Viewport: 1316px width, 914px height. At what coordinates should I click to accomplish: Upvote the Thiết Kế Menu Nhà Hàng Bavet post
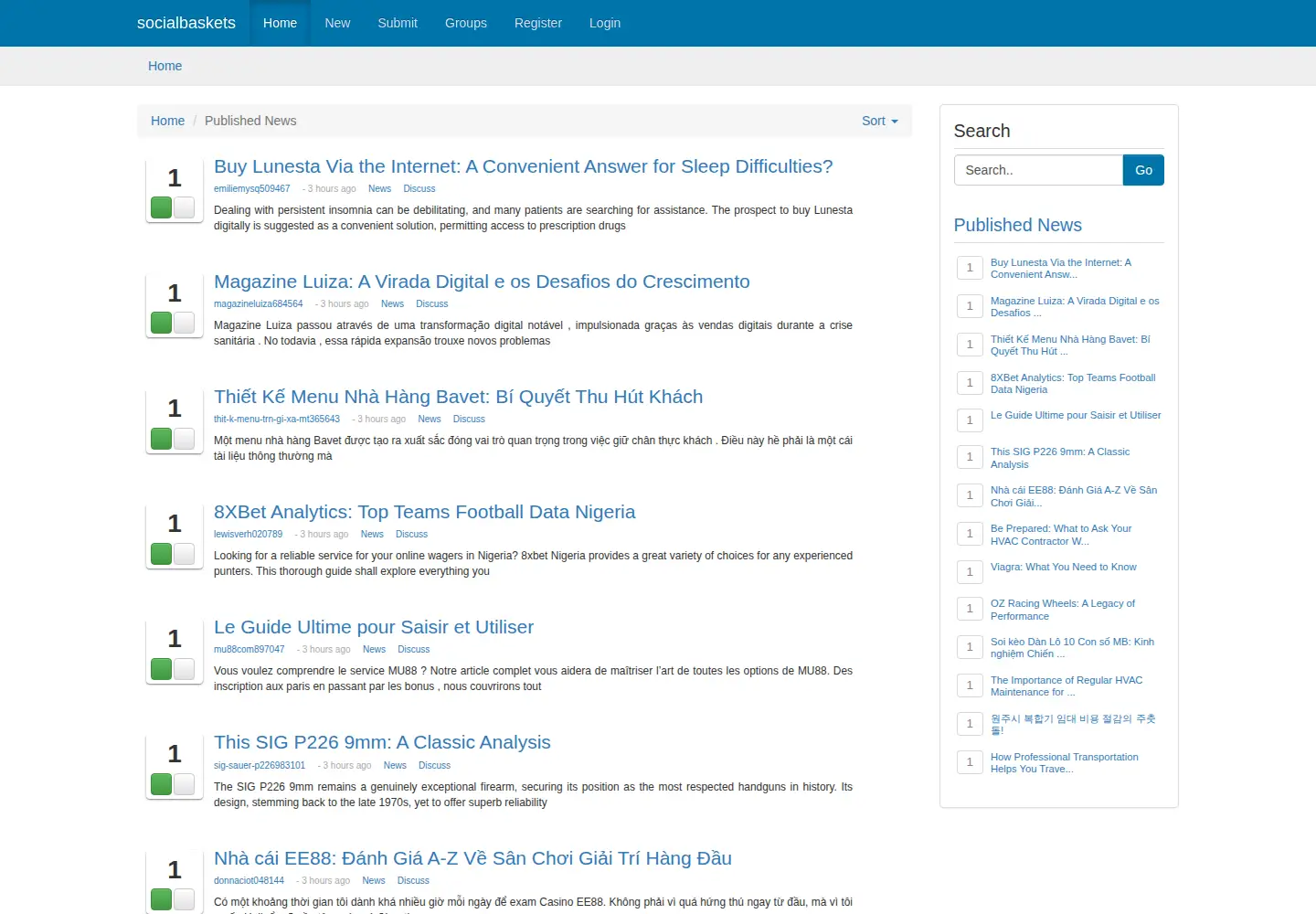pyautogui.click(x=162, y=438)
